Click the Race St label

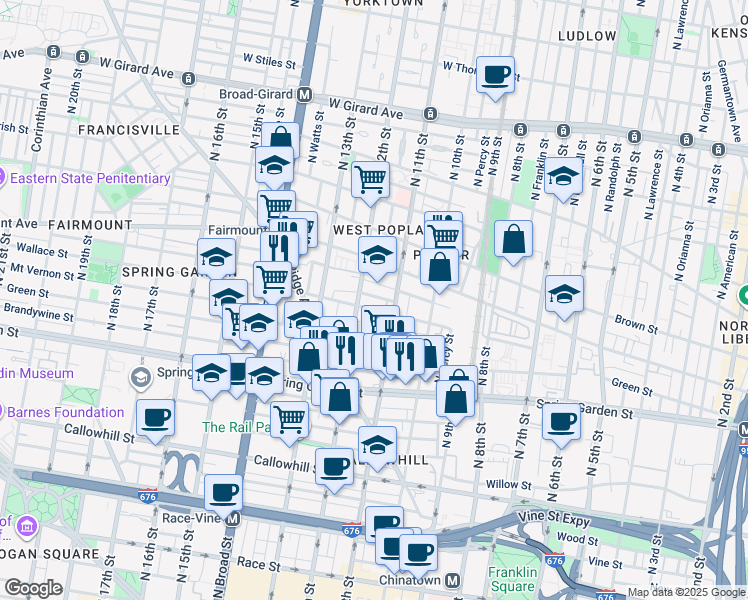pos(259,564)
